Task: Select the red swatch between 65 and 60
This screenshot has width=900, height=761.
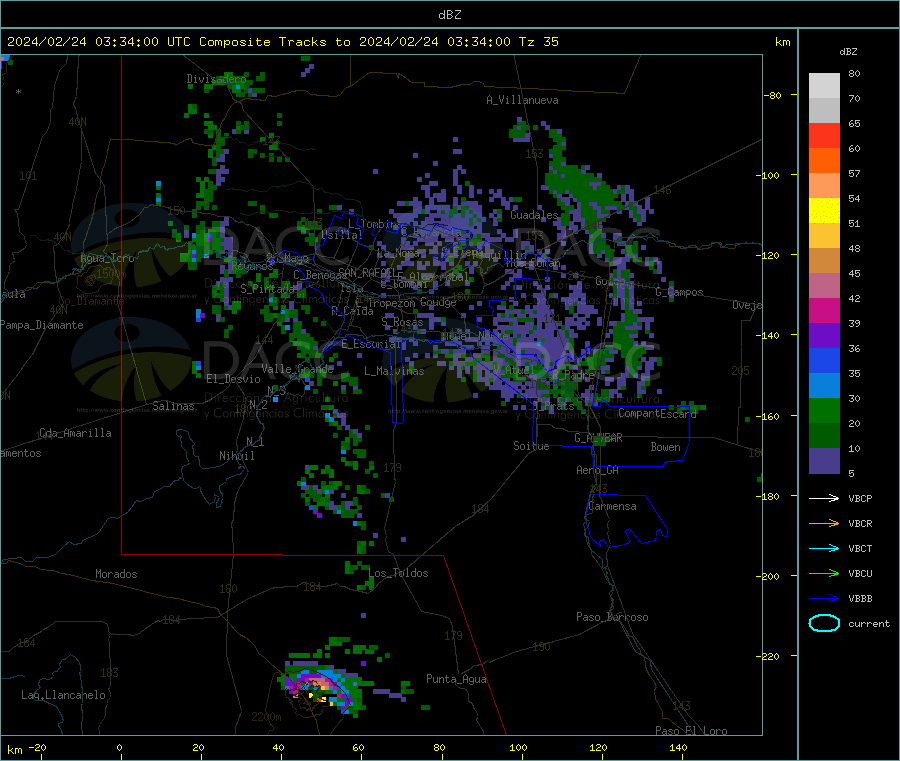Action: [x=824, y=135]
